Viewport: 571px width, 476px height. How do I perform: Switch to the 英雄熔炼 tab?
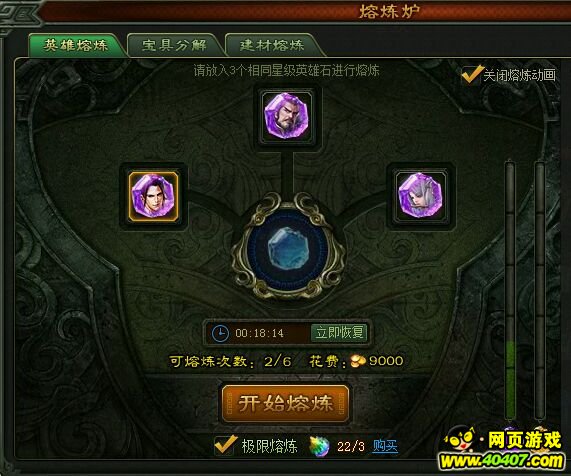click(76, 45)
